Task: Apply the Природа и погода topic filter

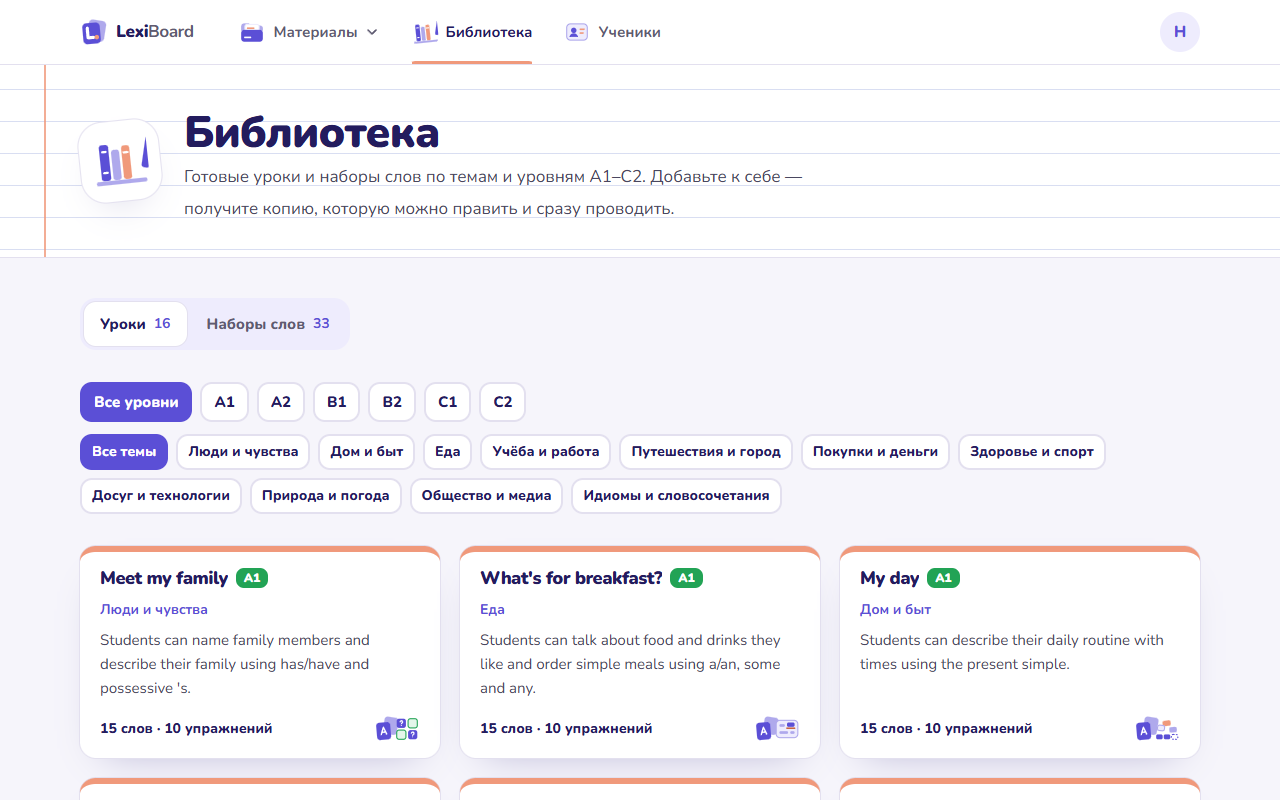Action: coord(326,496)
